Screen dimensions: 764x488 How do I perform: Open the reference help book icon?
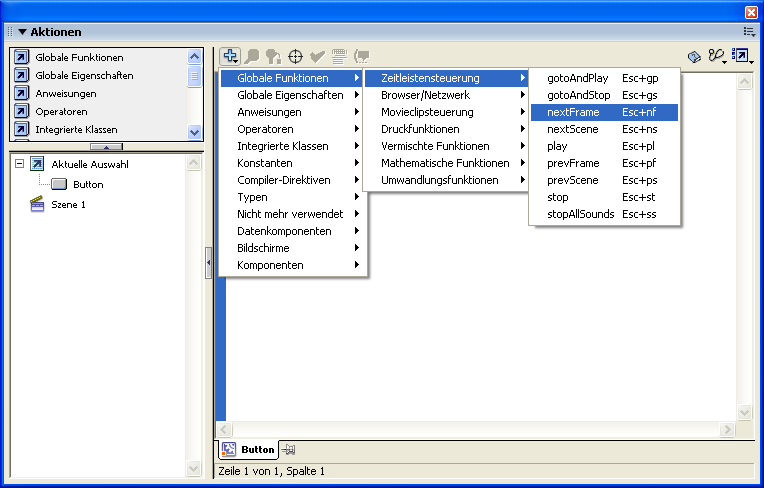[694, 57]
